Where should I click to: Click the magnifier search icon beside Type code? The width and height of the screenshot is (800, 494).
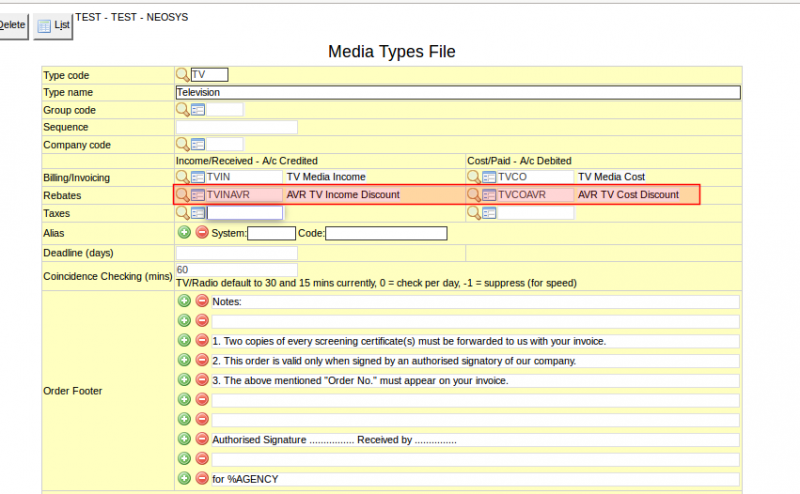point(182,75)
